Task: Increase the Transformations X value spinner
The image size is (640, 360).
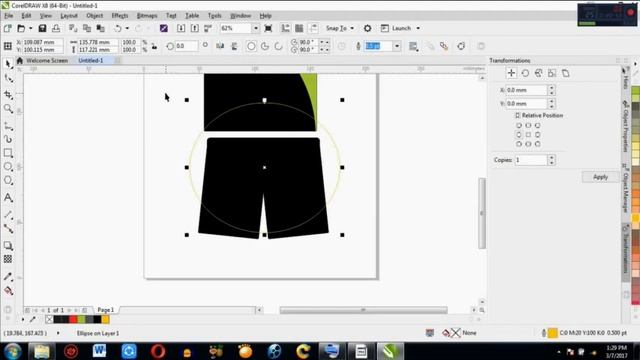Action: point(551,87)
